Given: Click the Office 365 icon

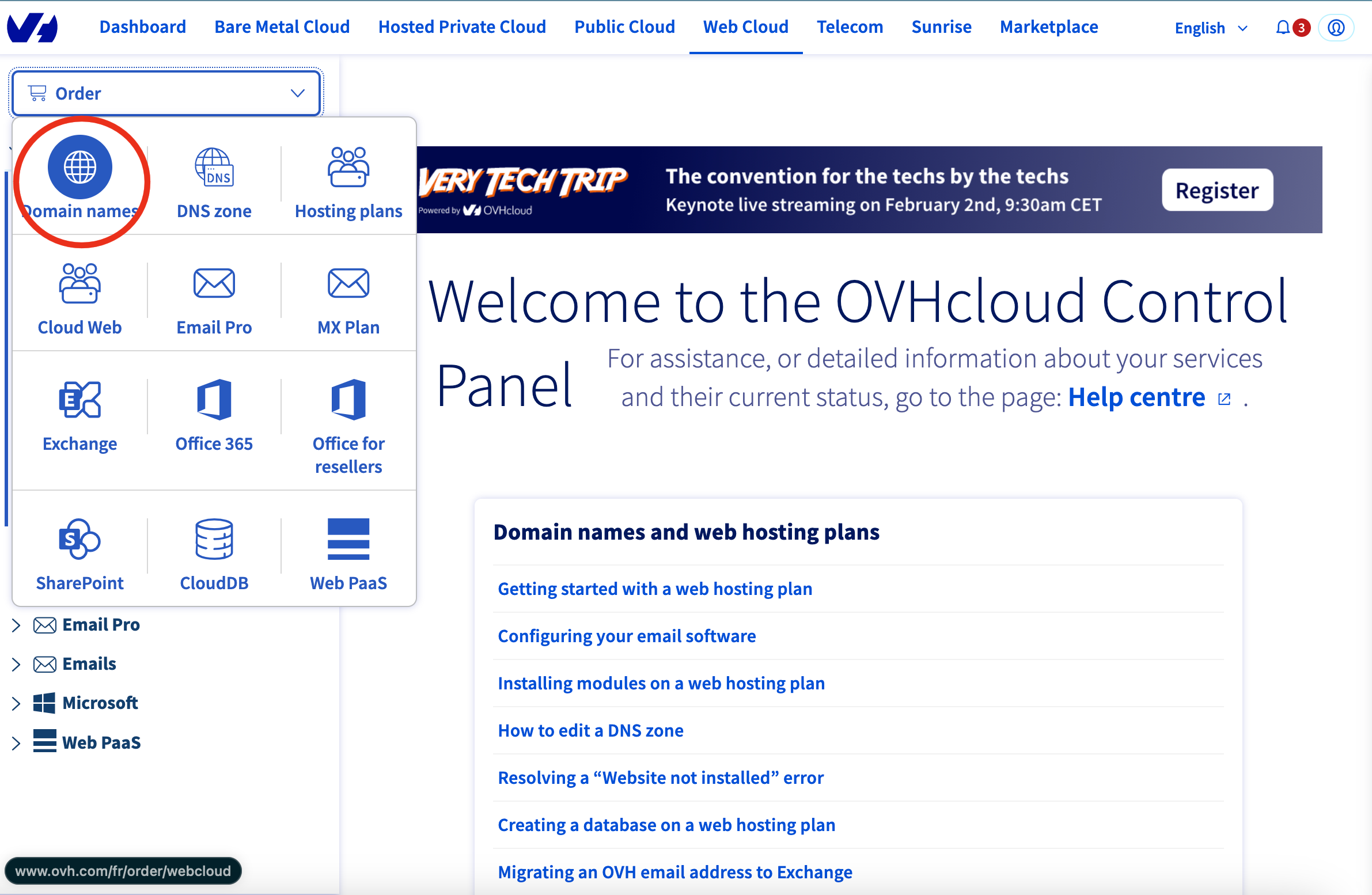Looking at the screenshot, I should click(x=214, y=399).
